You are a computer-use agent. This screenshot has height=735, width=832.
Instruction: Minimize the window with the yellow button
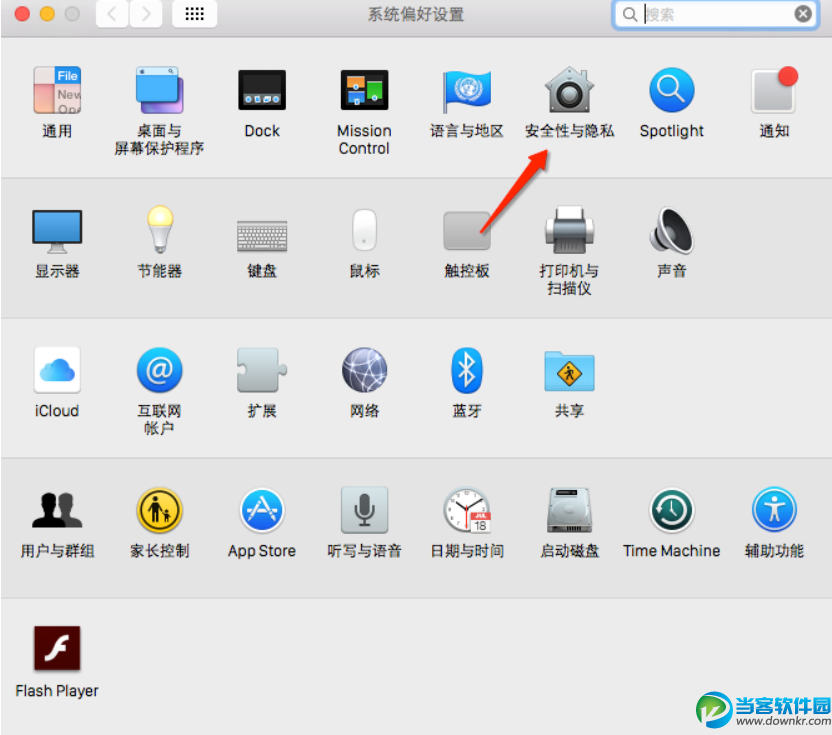[47, 14]
